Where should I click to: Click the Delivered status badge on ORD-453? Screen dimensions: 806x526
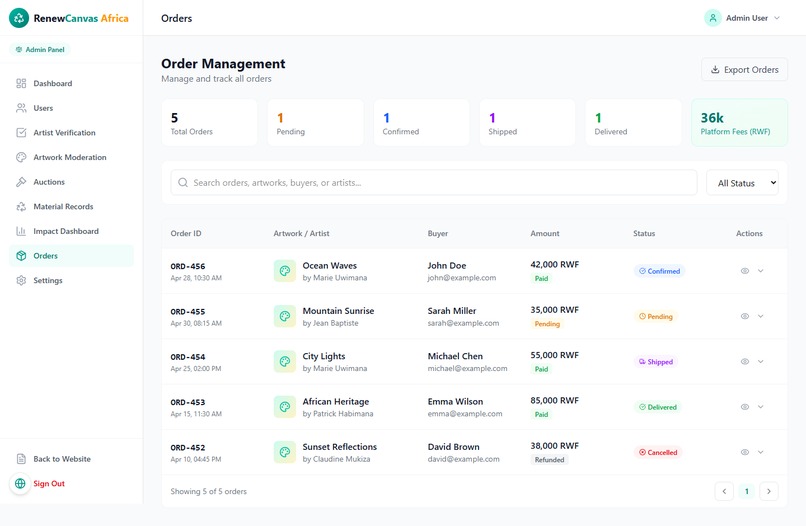[658, 407]
